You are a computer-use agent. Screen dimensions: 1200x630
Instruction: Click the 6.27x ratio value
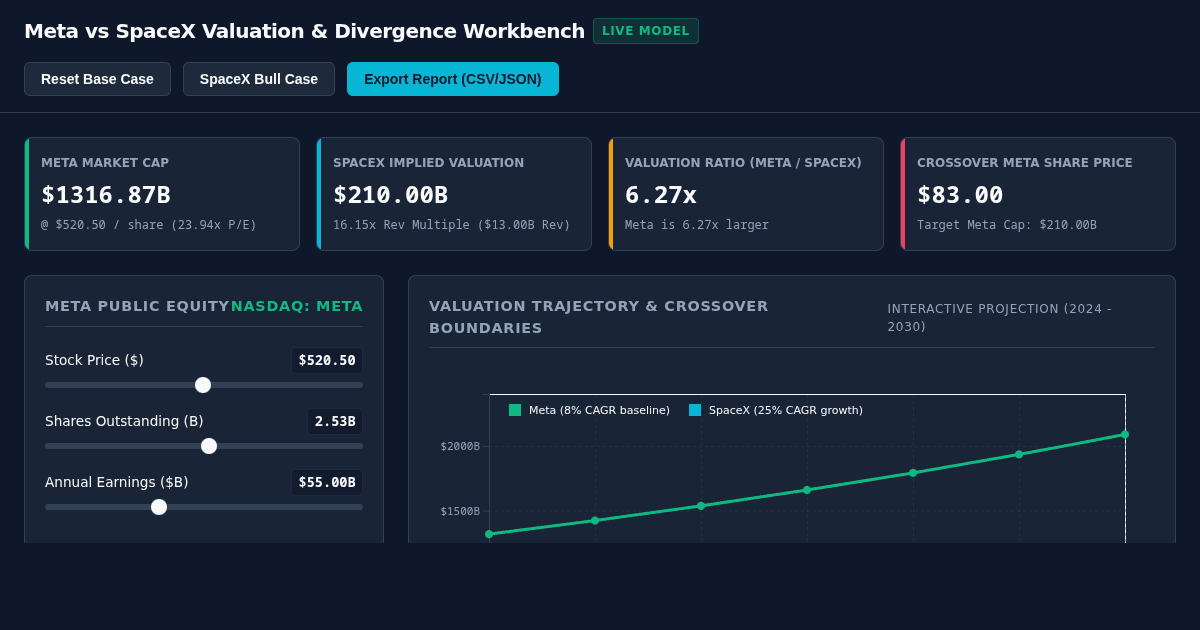pos(661,195)
